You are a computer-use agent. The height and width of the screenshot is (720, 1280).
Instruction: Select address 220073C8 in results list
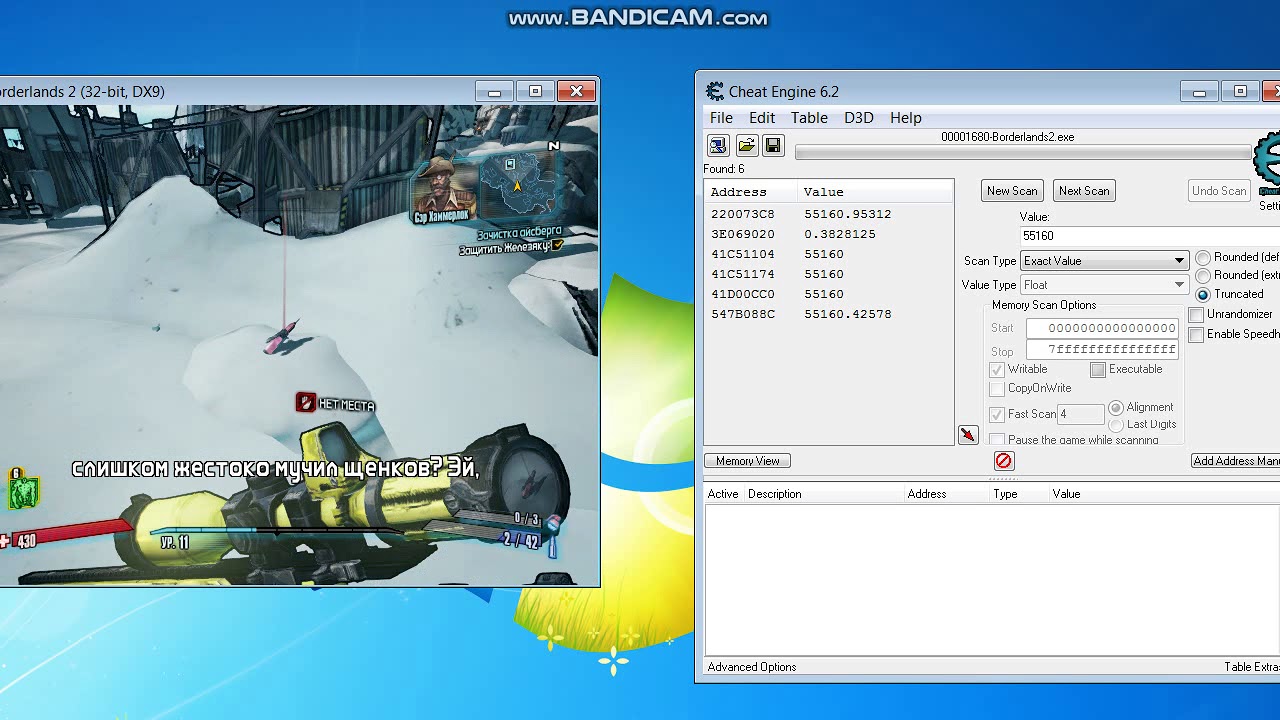743,214
